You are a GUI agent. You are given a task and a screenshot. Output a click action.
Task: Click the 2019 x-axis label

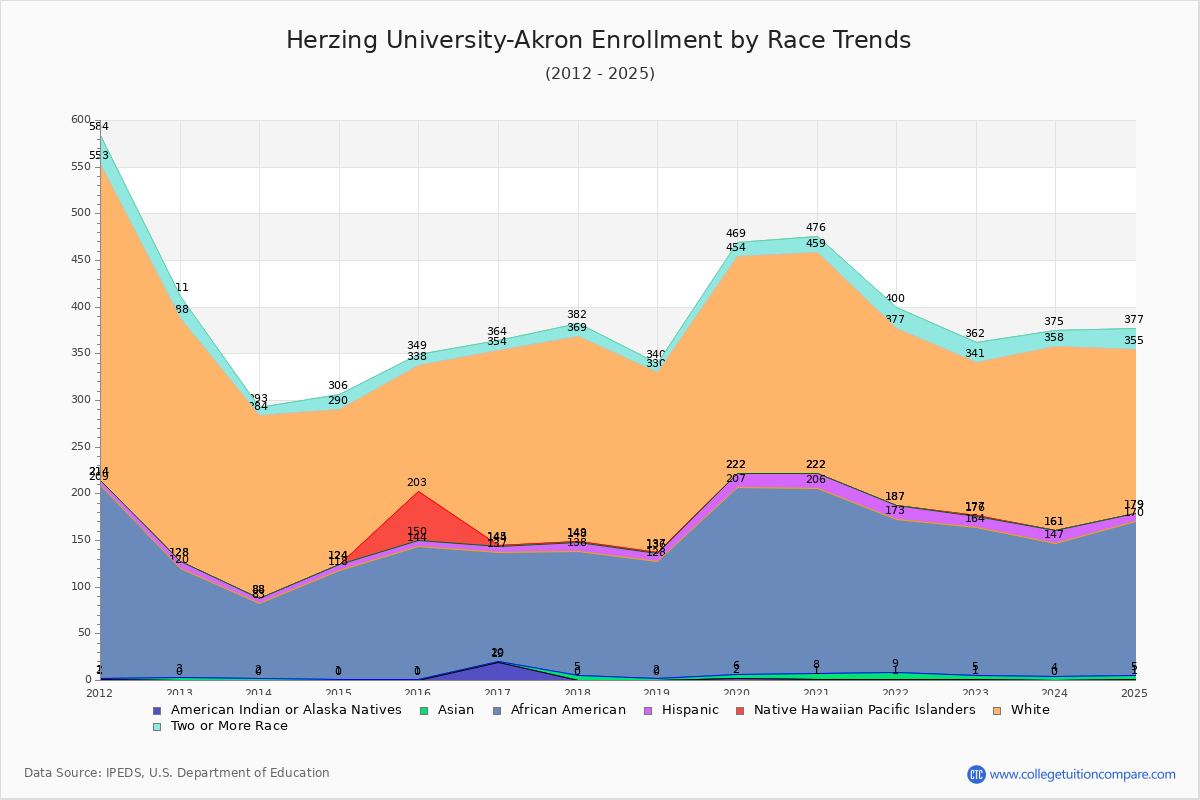[x=657, y=693]
